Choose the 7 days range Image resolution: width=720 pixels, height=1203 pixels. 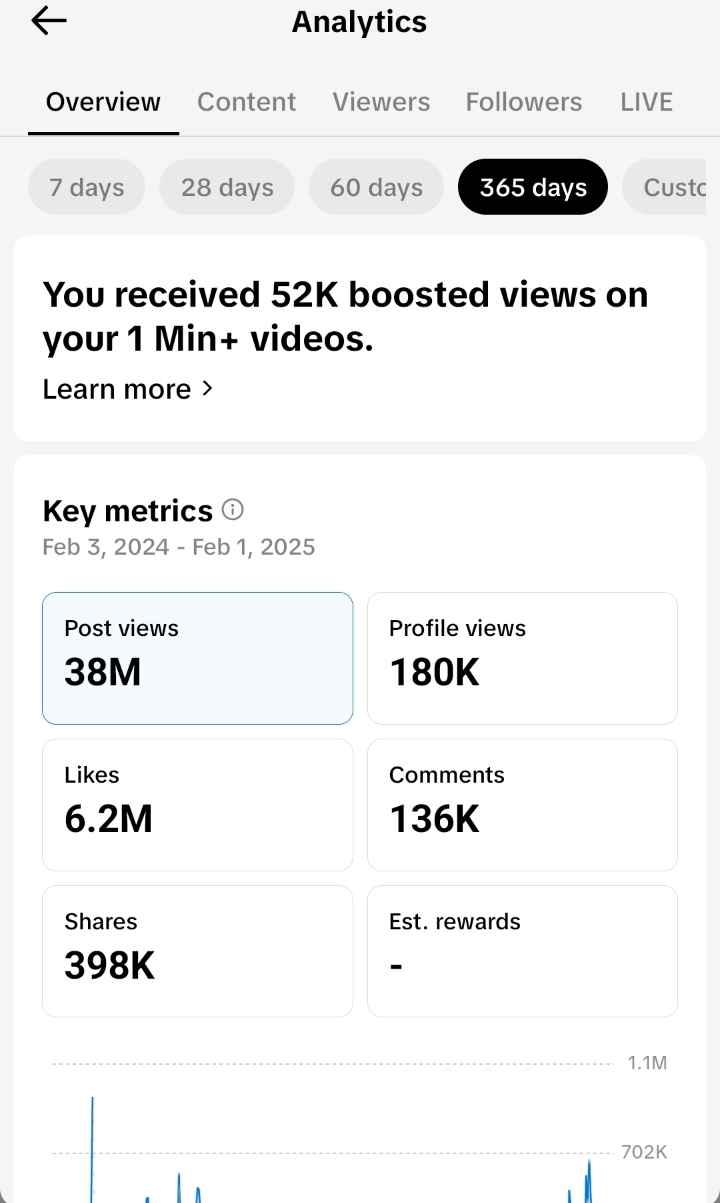point(87,187)
